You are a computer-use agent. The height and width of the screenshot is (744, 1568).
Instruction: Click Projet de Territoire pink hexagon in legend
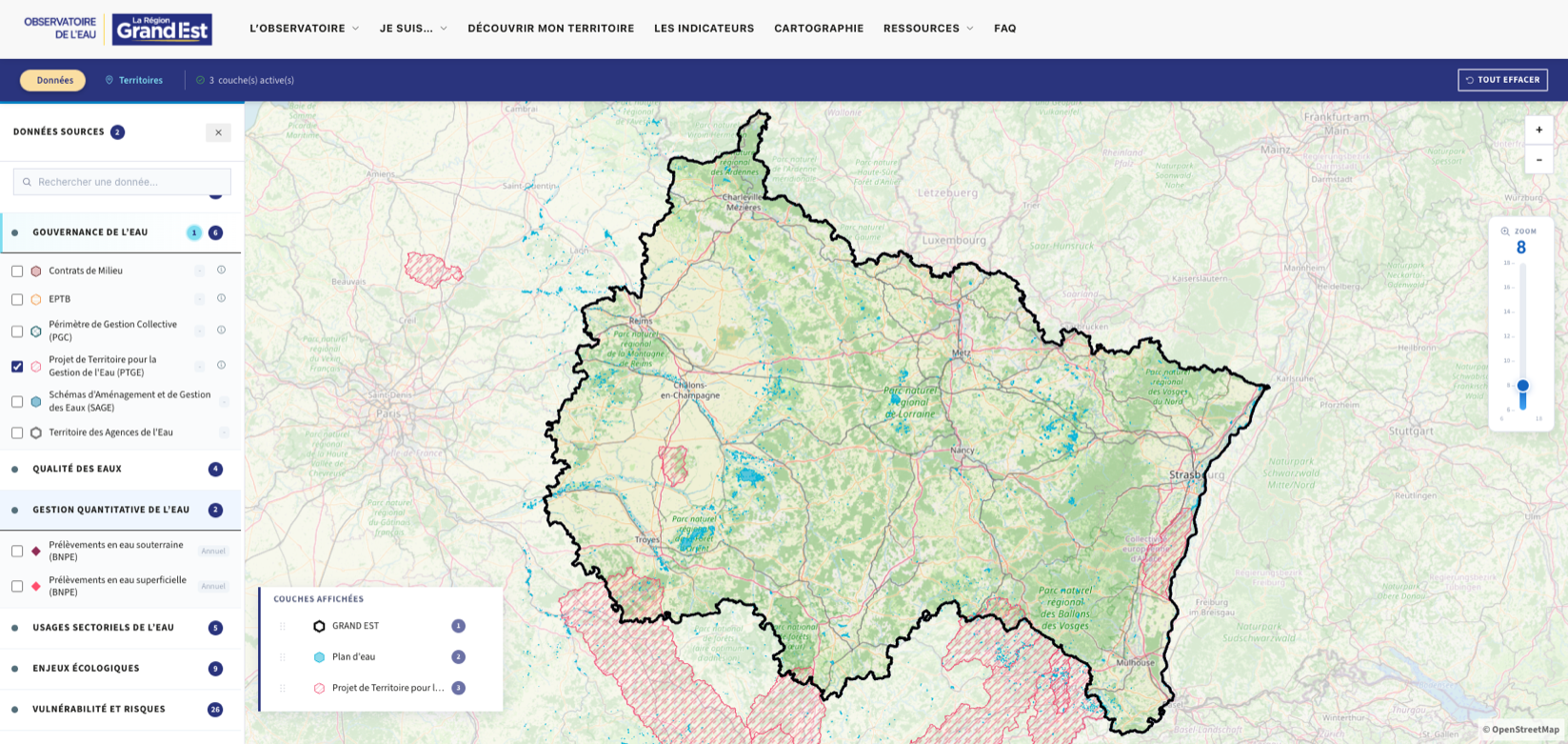coord(319,688)
